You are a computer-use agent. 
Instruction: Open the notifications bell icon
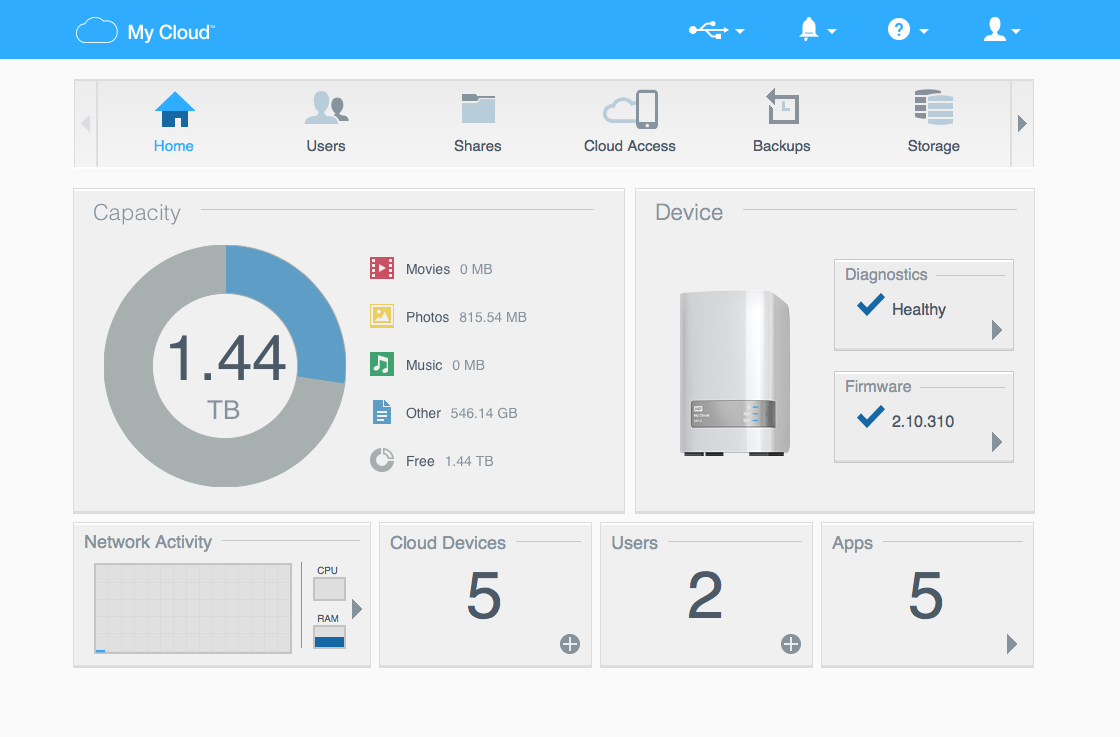(x=809, y=29)
